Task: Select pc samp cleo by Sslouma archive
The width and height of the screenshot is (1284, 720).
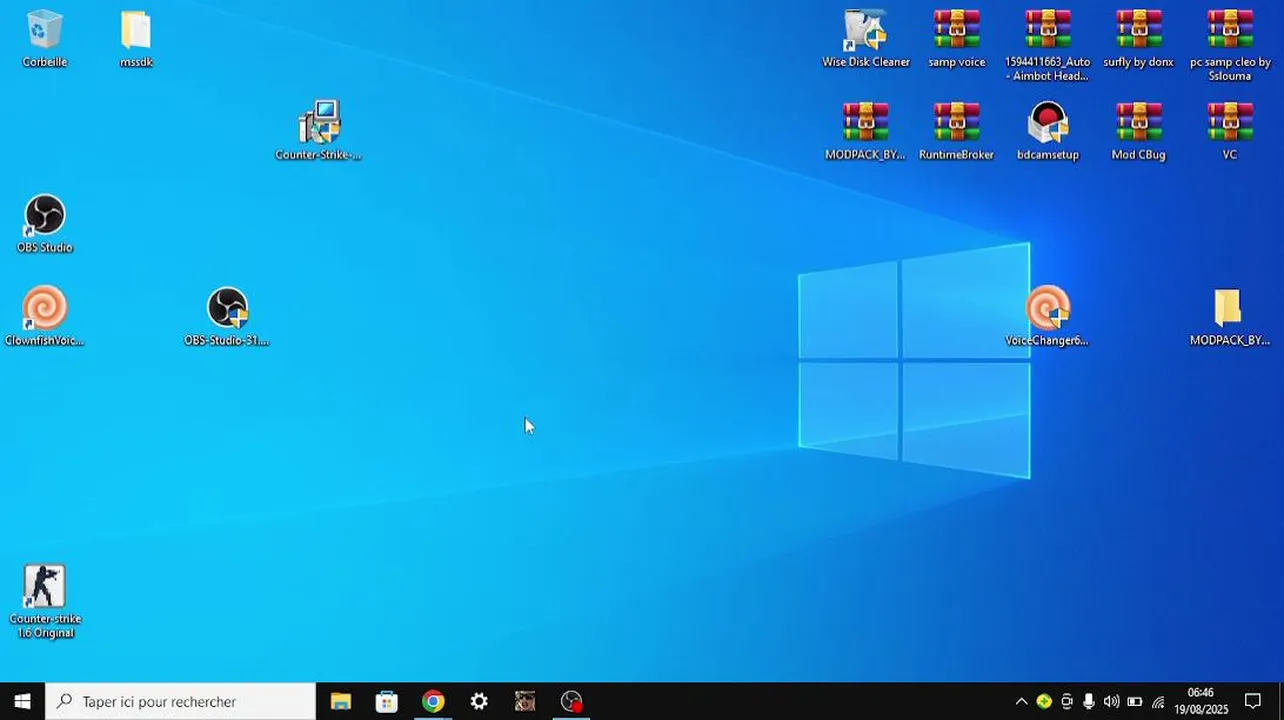Action: (1230, 45)
